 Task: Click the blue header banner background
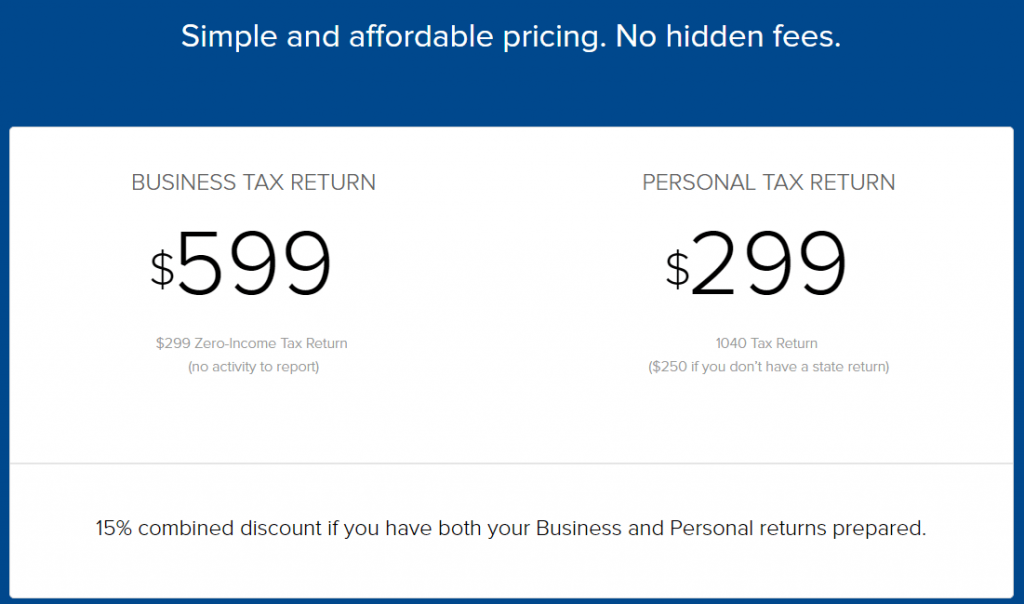[511, 91]
